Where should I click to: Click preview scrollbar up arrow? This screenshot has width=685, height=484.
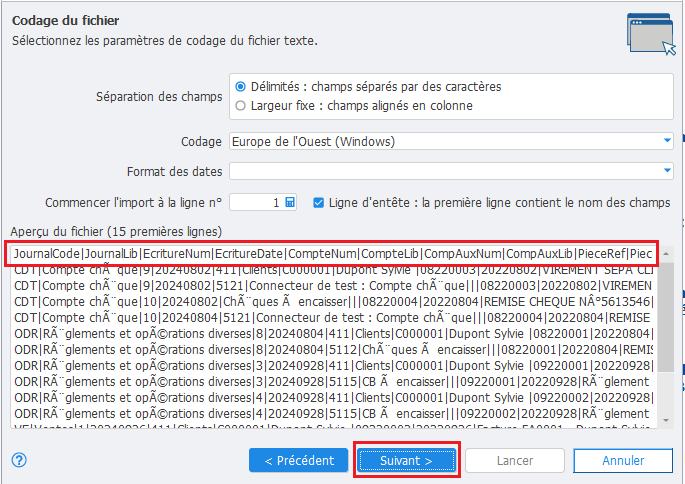point(666,253)
